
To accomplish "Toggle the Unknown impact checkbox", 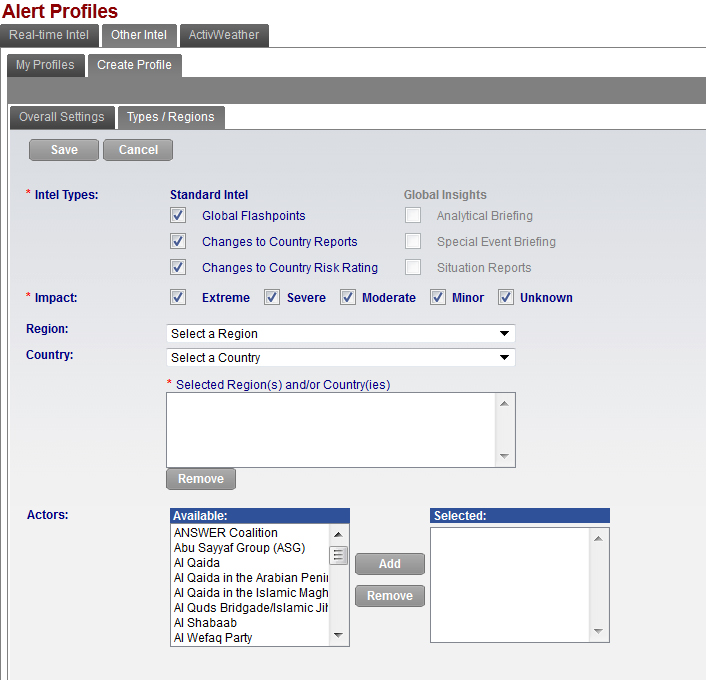I will pyautogui.click(x=506, y=297).
